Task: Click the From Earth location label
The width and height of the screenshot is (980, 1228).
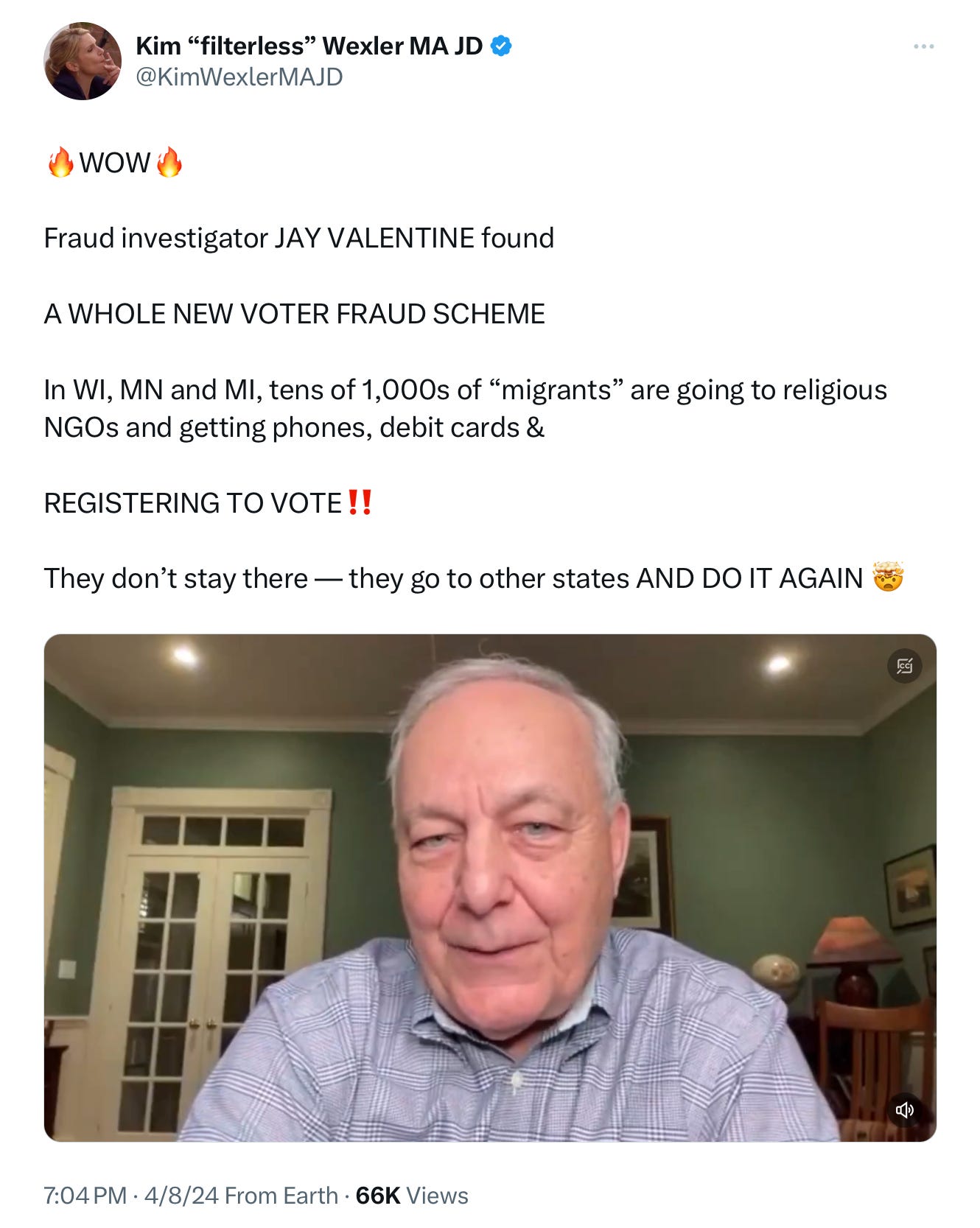Action: coord(281,1195)
